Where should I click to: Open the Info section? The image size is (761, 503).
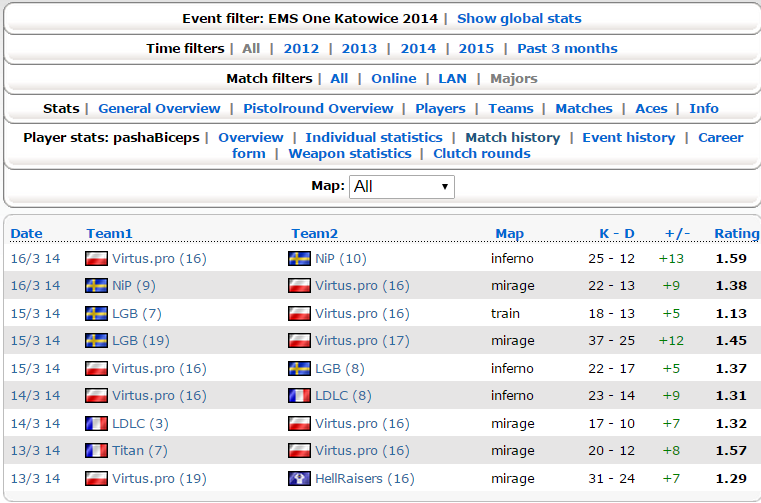click(x=704, y=108)
